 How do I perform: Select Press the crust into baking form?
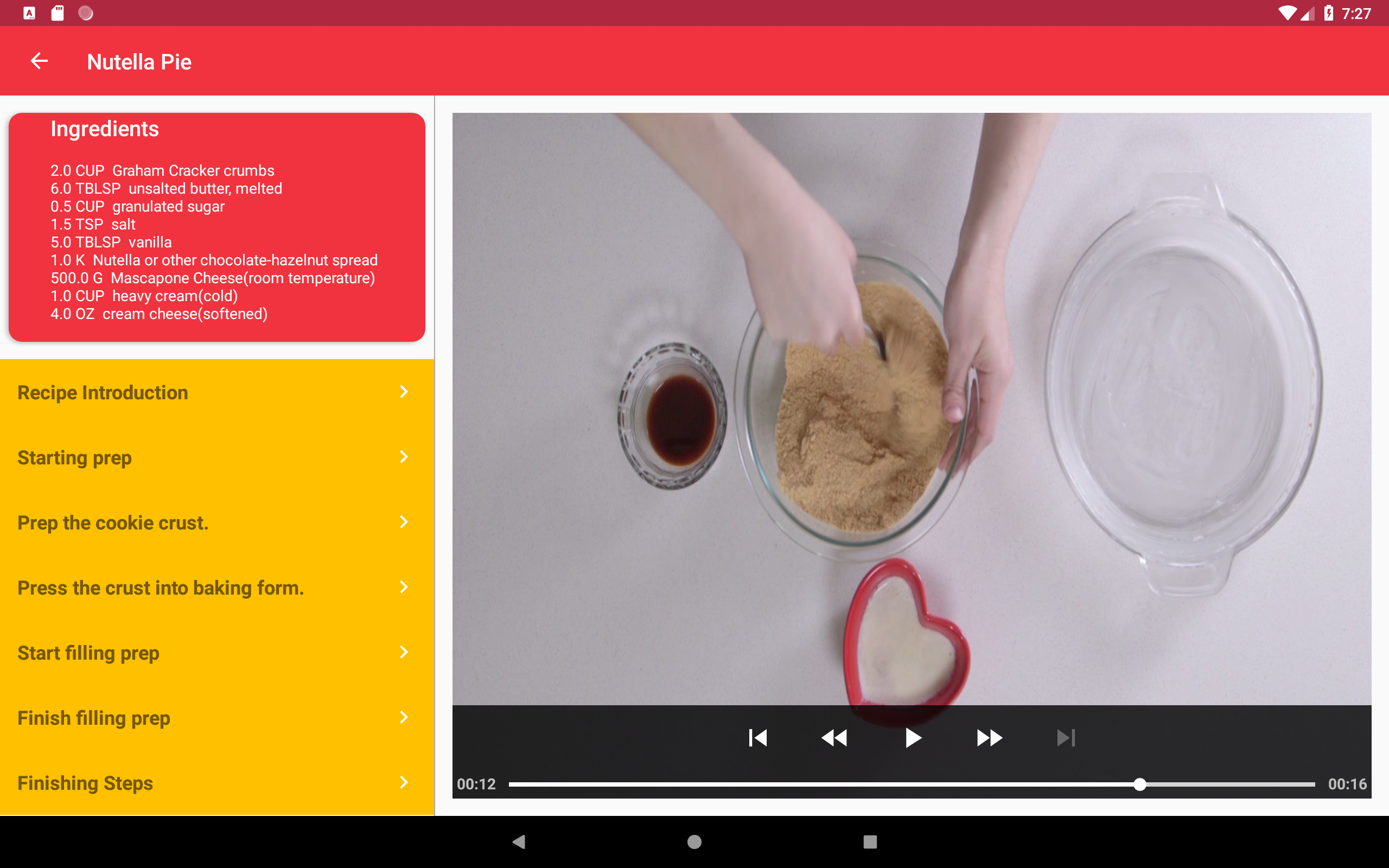pyautogui.click(x=161, y=588)
